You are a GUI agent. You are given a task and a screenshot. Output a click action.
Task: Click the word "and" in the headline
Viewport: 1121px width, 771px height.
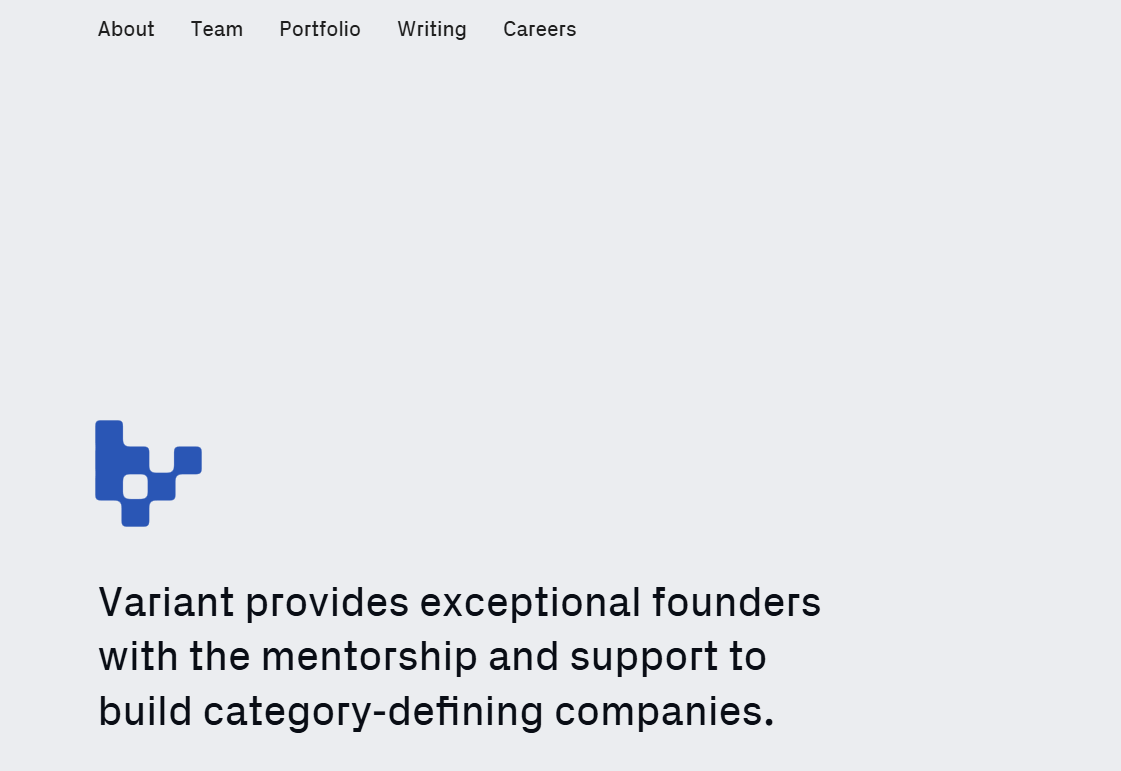click(523, 657)
